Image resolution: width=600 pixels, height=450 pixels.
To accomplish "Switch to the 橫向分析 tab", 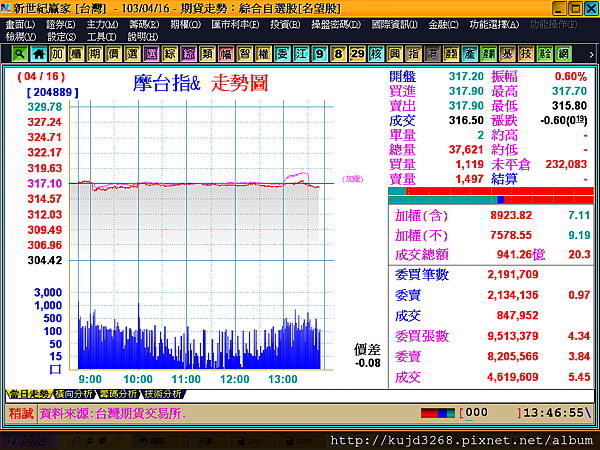I will pos(73,394).
